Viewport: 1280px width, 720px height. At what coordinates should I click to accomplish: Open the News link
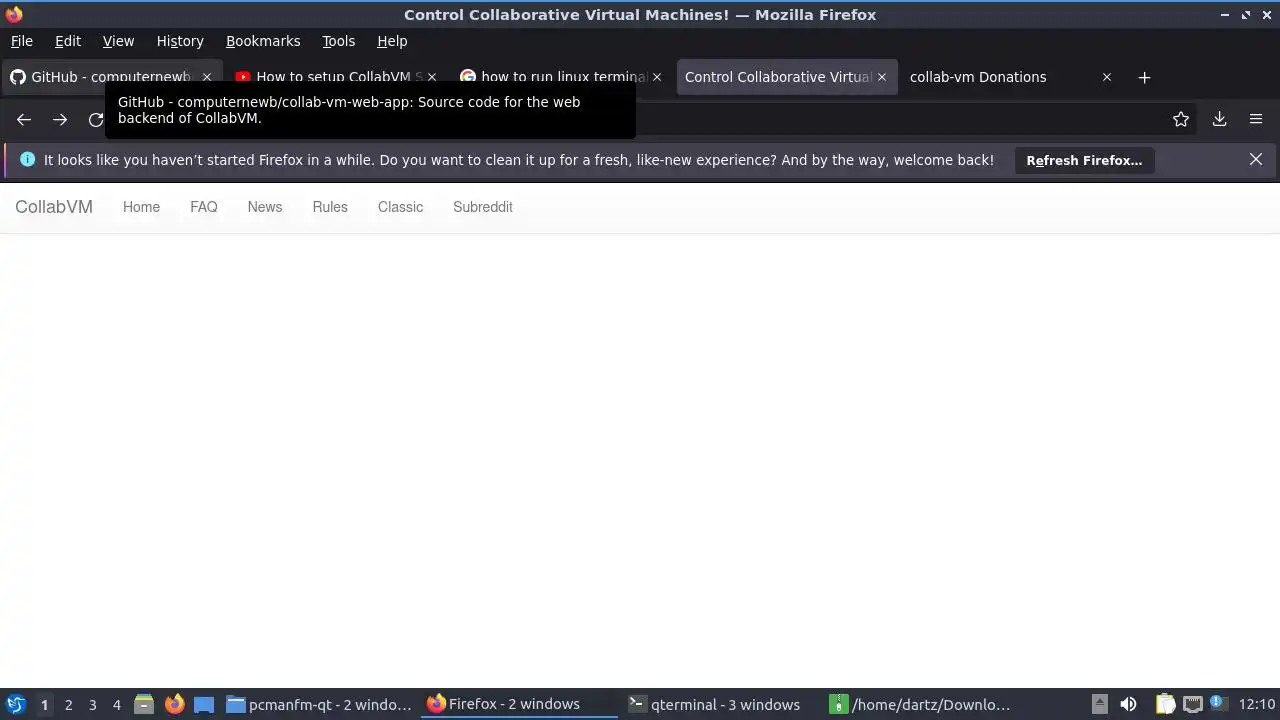265,207
